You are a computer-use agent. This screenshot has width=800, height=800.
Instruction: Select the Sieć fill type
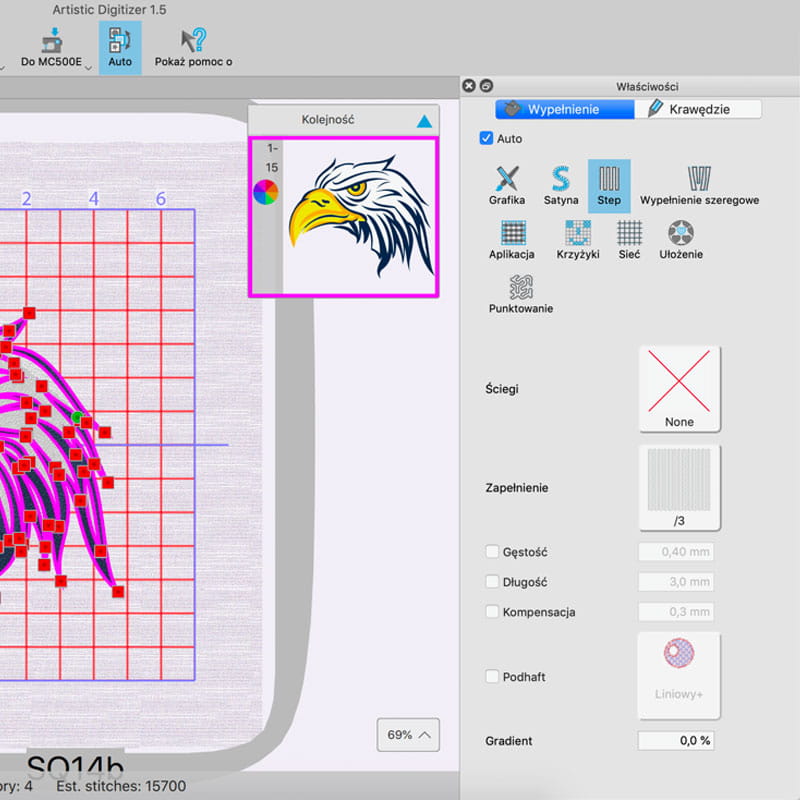tap(629, 240)
